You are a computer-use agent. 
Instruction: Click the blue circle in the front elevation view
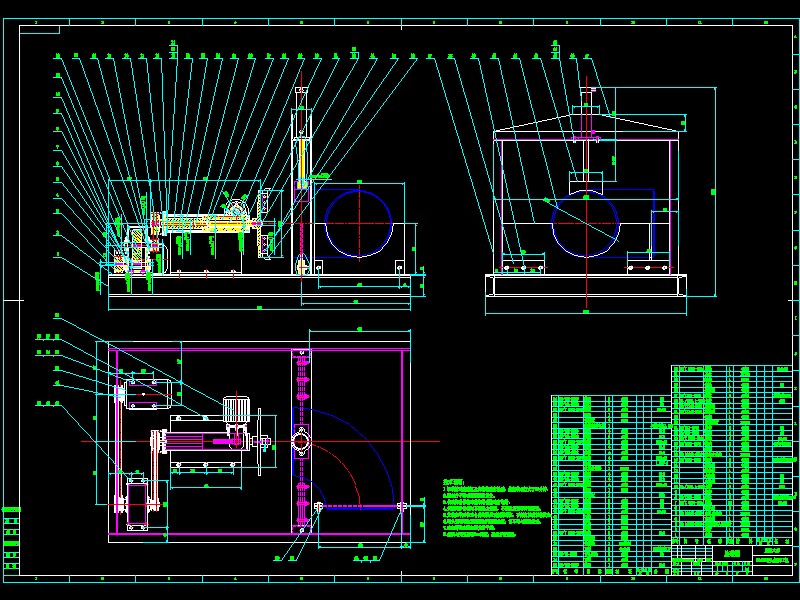click(x=359, y=222)
